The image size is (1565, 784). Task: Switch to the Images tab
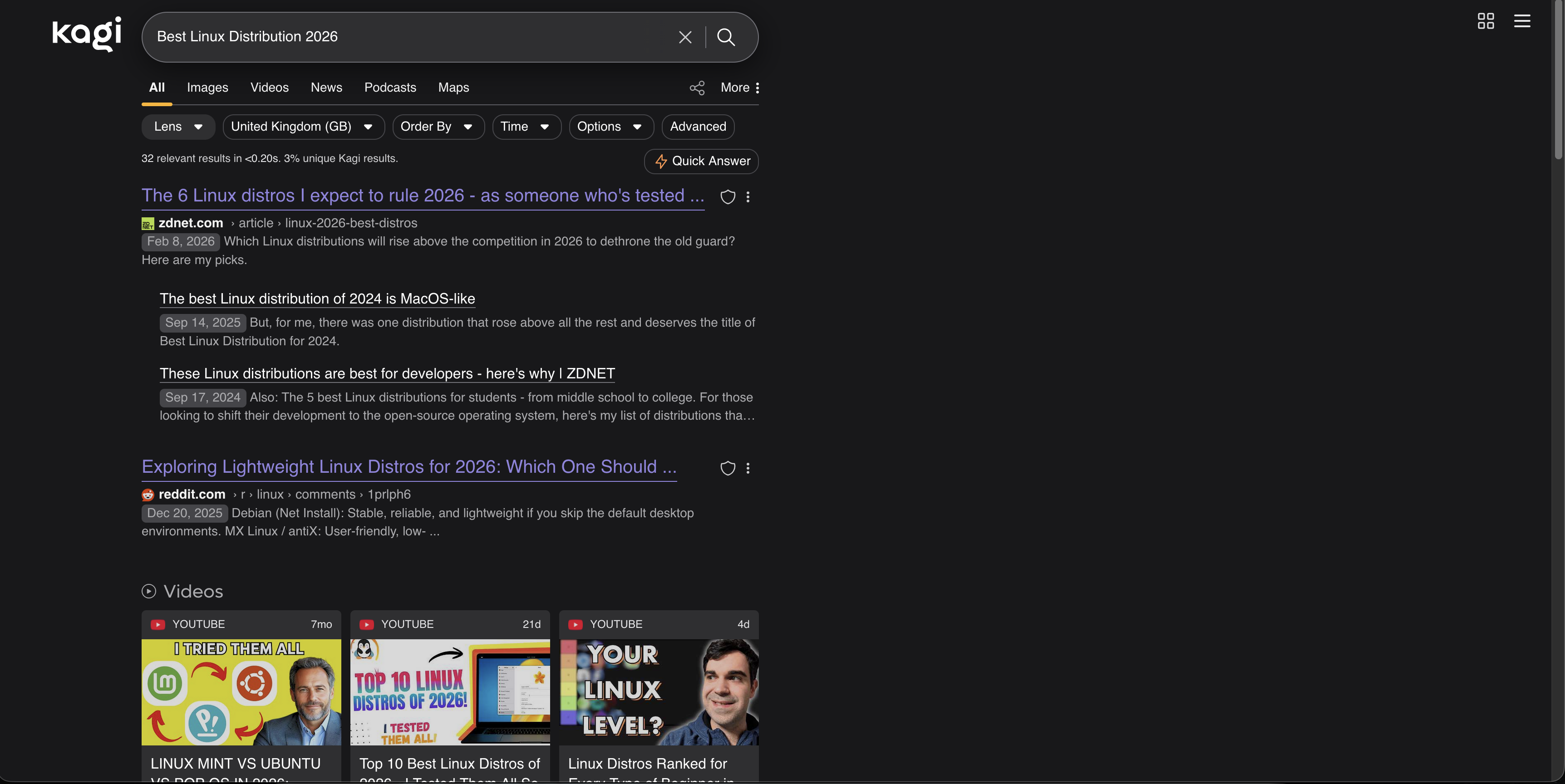pos(207,88)
